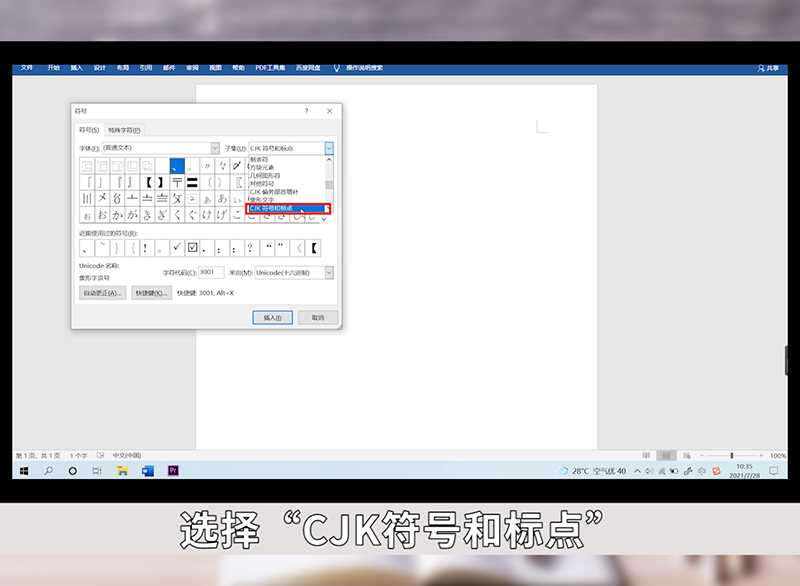Screen dimensions: 800x586
Task: Click the 操作说明搜索 lightbulb icon
Action: point(336,68)
